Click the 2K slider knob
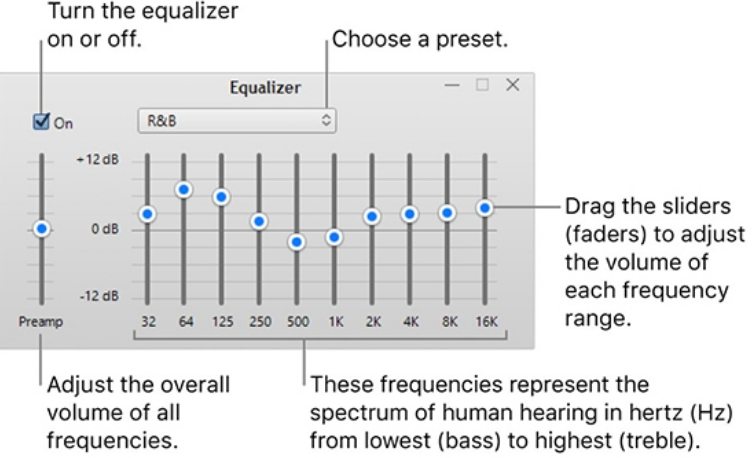This screenshot has height=458, width=752. pos(372,216)
